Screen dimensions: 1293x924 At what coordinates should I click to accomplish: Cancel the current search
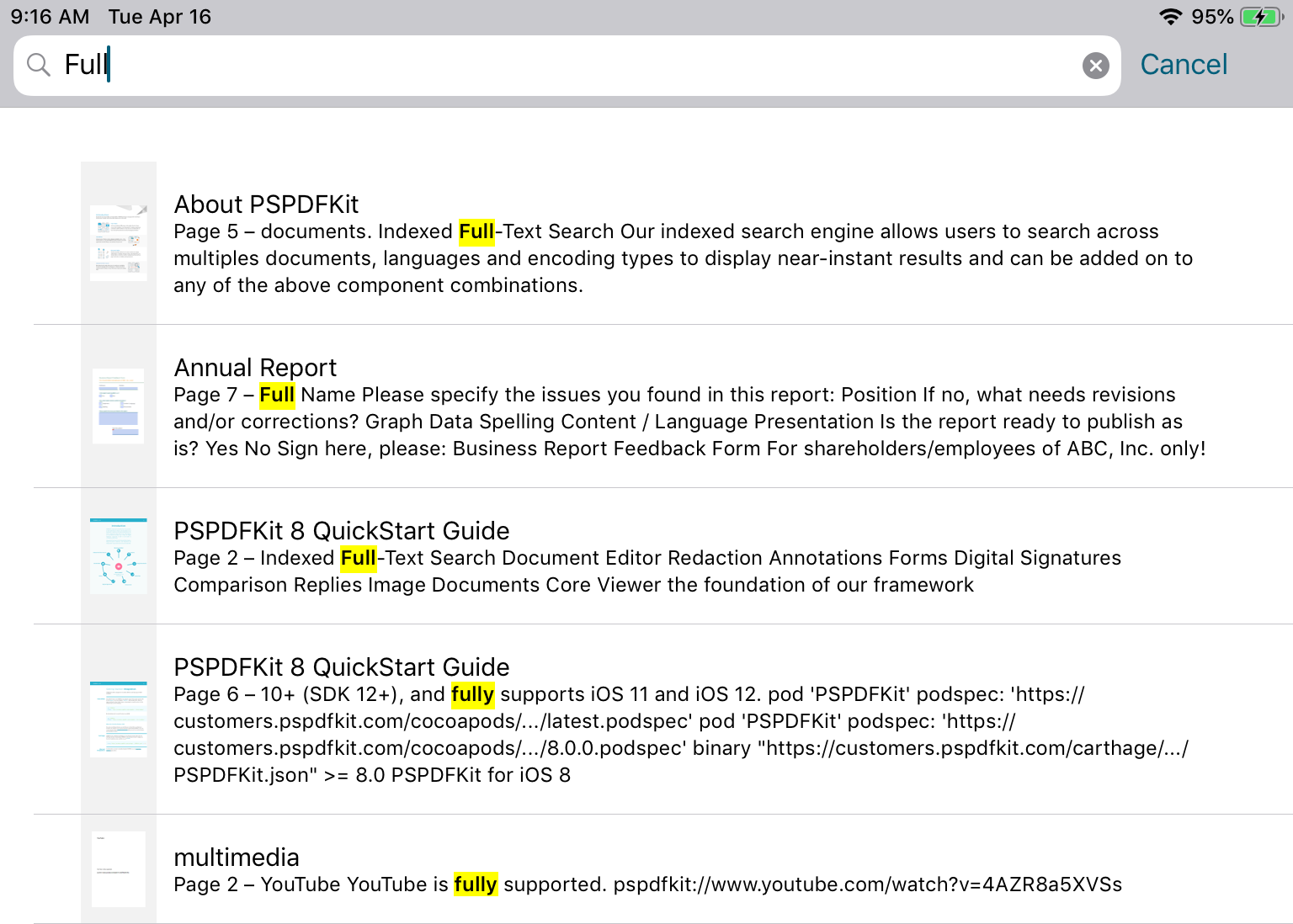pyautogui.click(x=1184, y=64)
